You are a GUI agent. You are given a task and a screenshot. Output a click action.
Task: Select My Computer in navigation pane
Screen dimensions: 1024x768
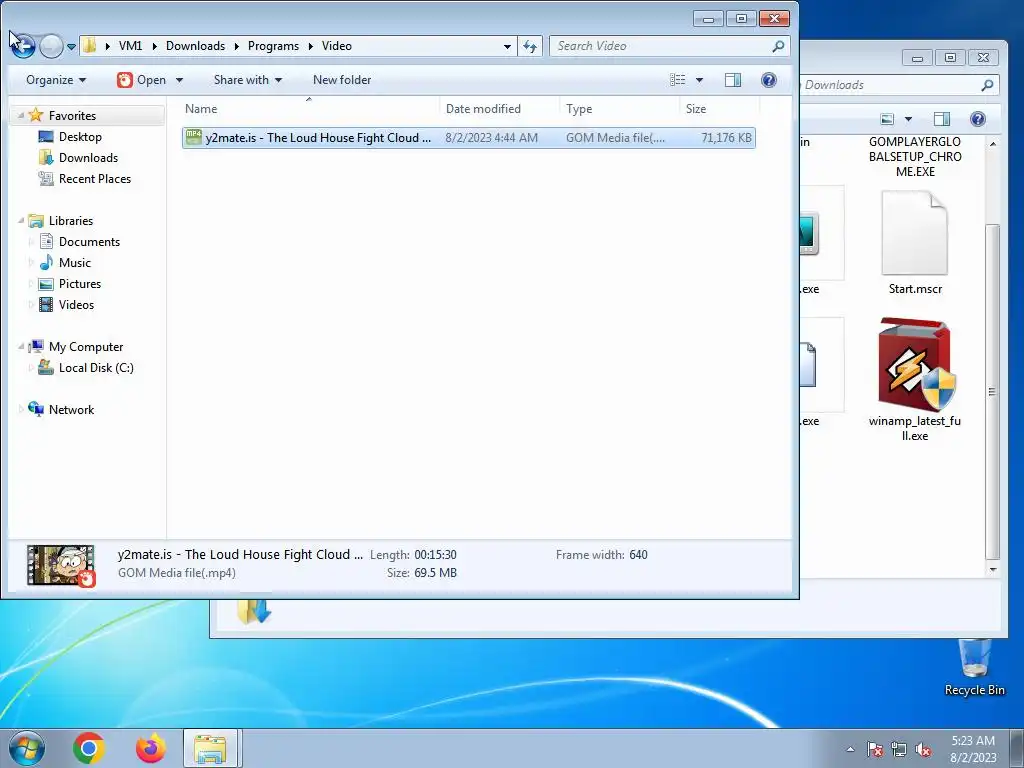86,347
